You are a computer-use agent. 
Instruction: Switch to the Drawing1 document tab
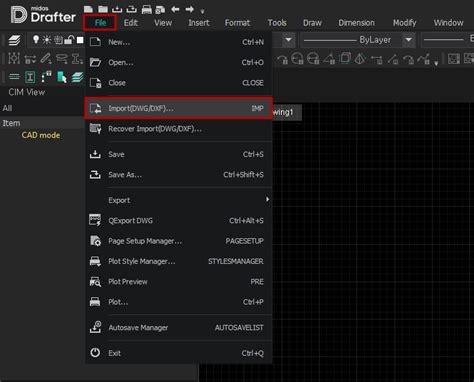point(287,112)
